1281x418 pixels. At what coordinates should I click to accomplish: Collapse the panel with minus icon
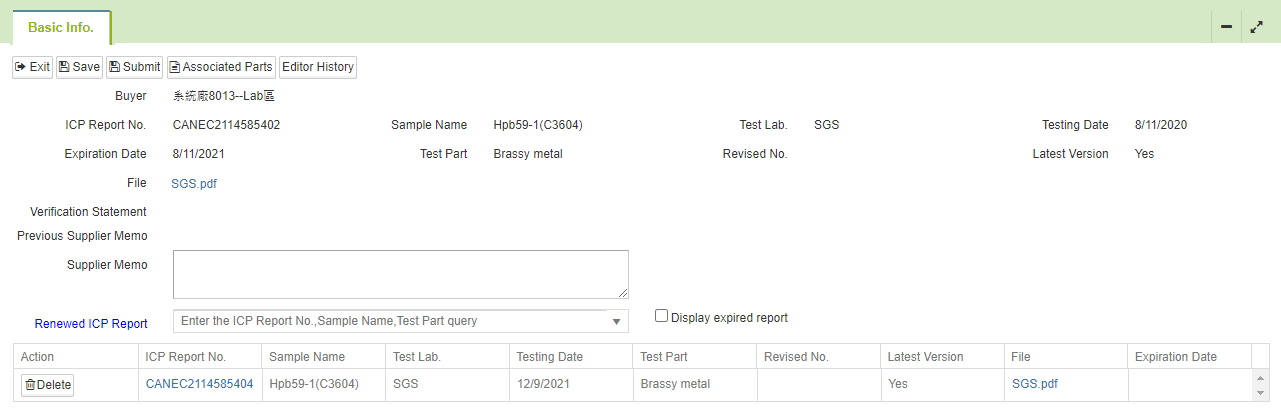(x=1226, y=27)
